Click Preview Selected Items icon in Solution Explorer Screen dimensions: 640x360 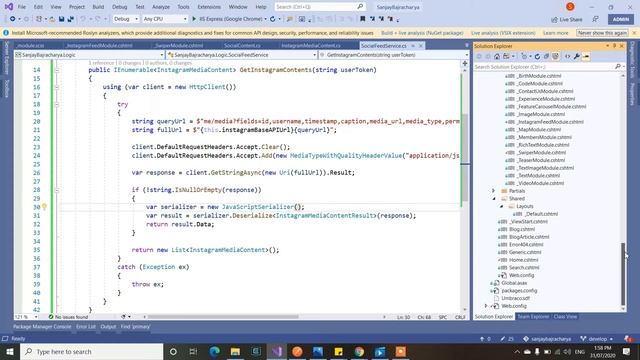[x=586, y=56]
